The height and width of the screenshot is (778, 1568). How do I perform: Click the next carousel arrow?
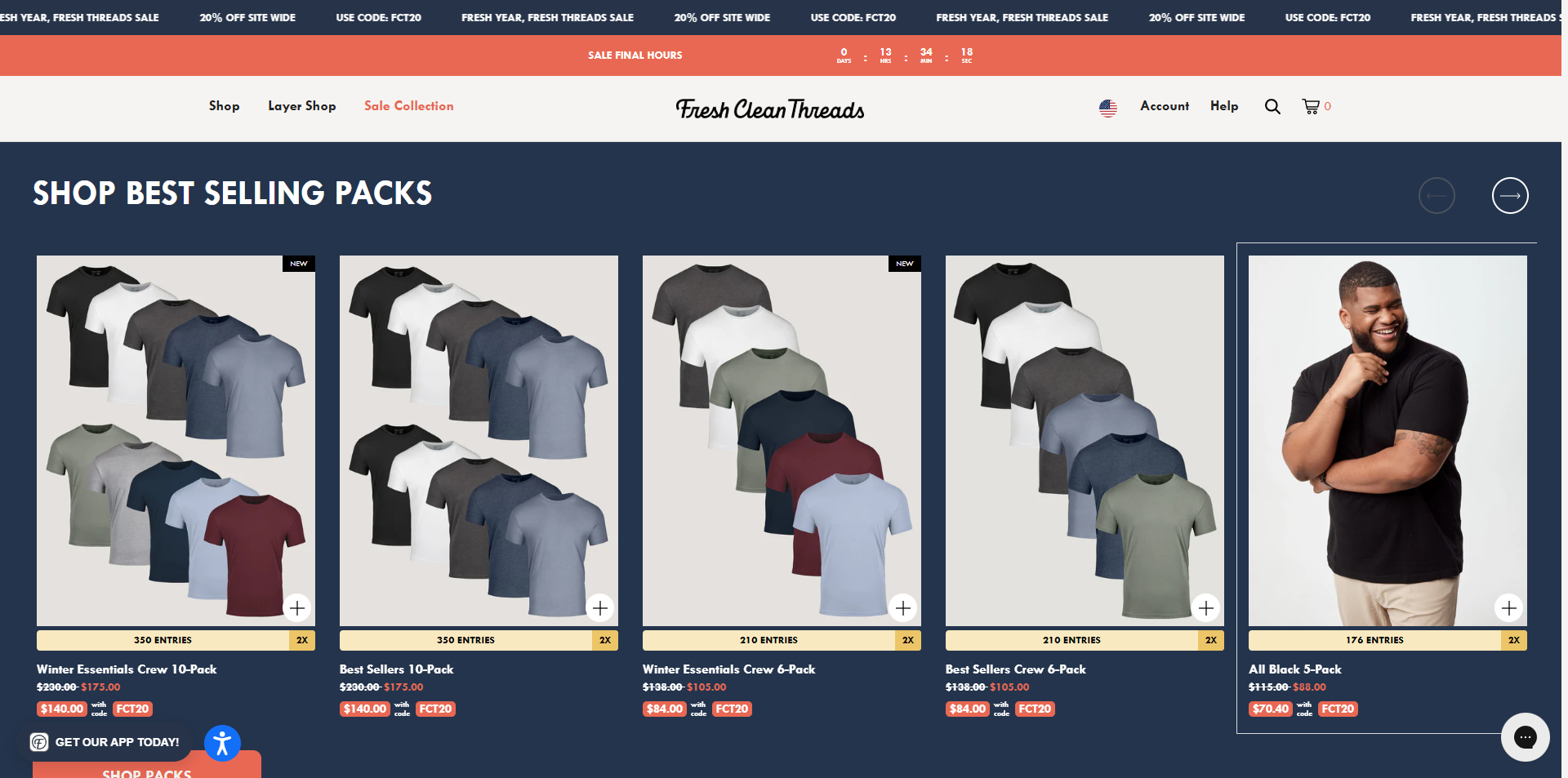pyautogui.click(x=1509, y=195)
